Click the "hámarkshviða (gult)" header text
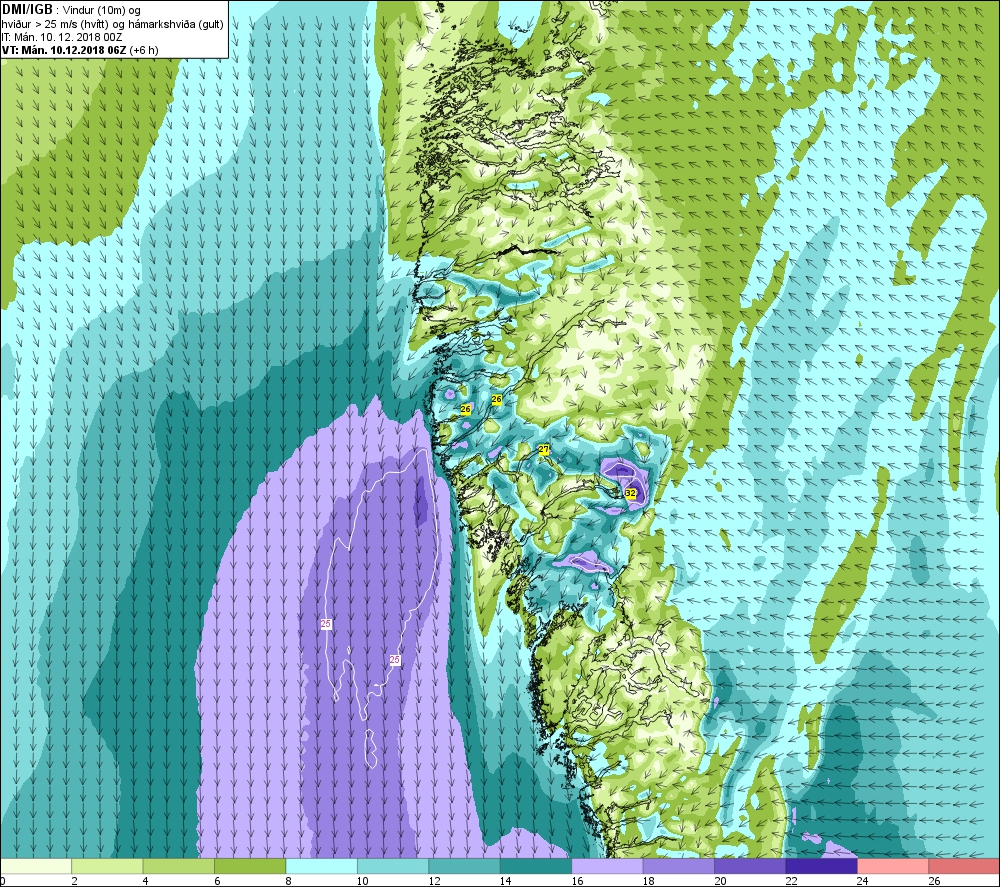 point(175,24)
